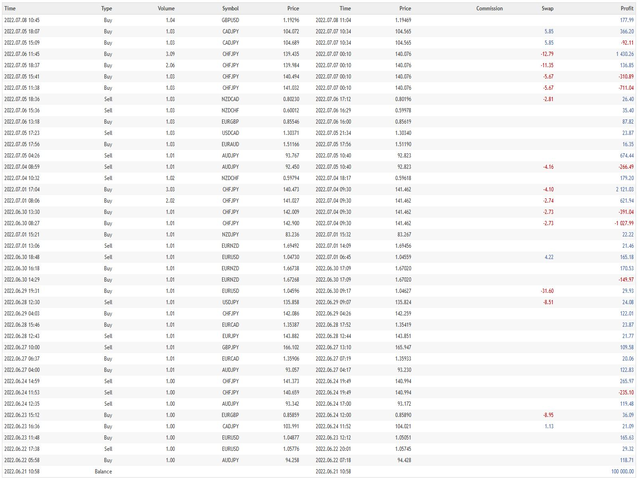Click the profit value 177.99
640x480 pixels.
(627, 20)
